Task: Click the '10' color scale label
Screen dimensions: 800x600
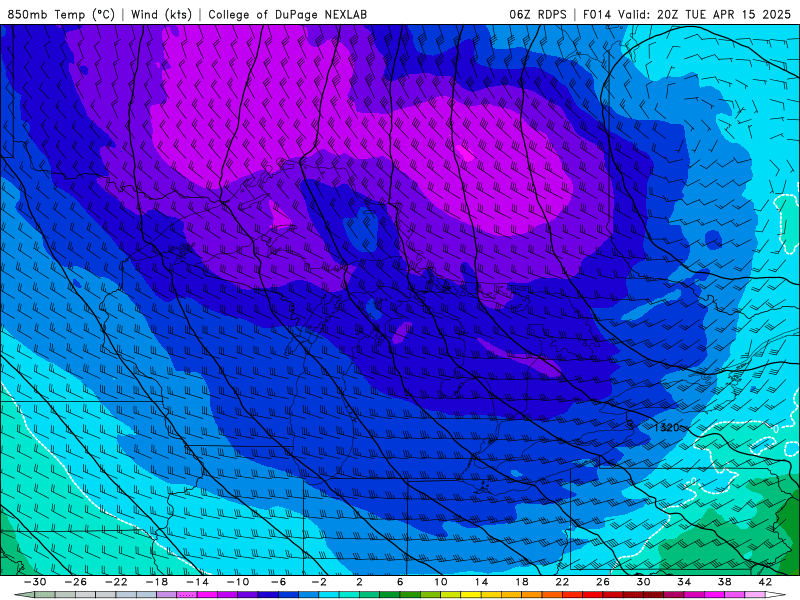Action: [441, 582]
